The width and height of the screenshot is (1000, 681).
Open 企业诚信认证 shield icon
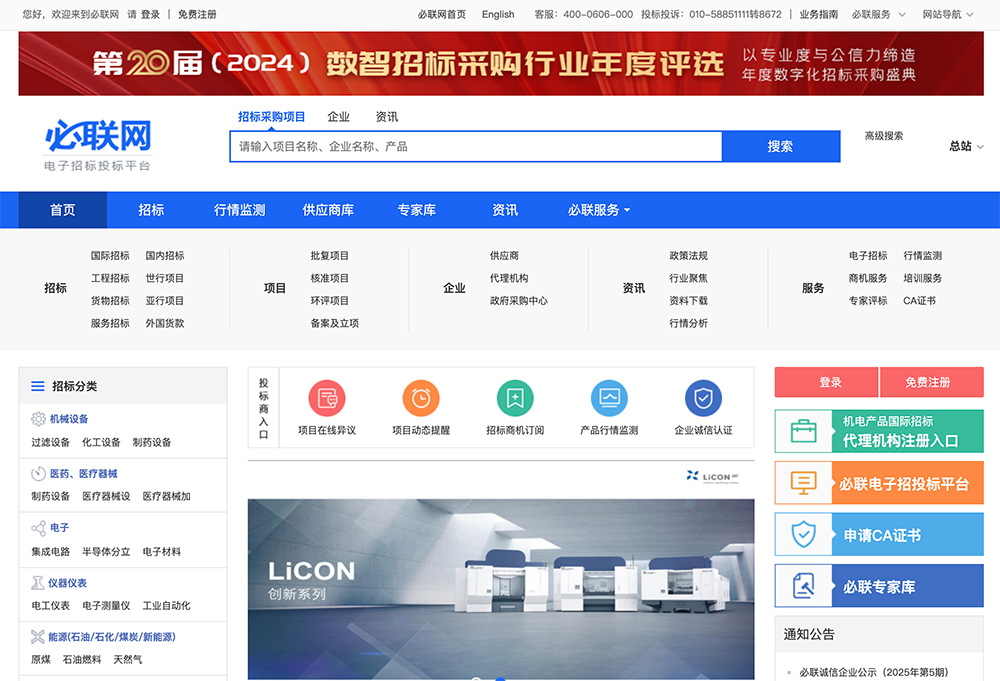point(703,398)
